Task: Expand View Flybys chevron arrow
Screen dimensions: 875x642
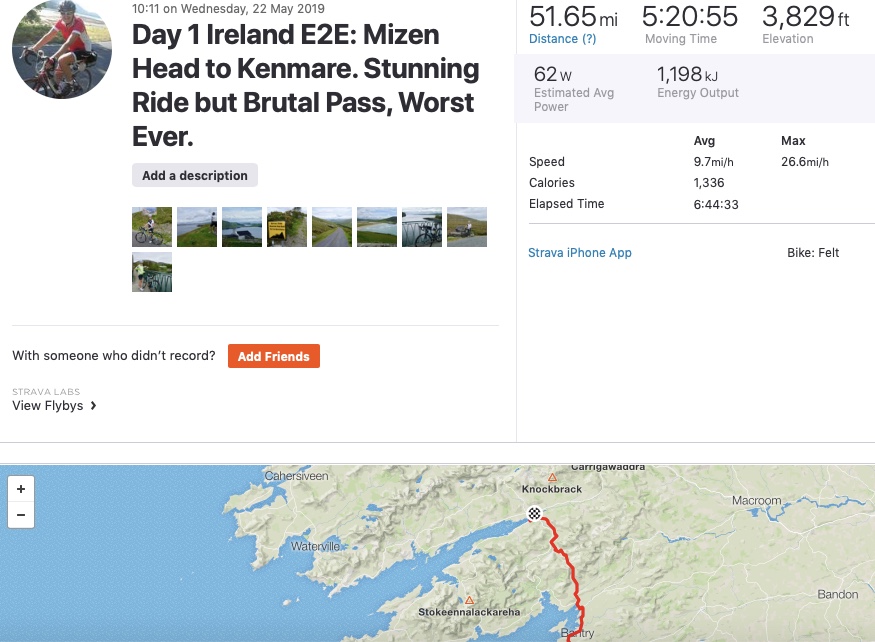Action: click(x=93, y=406)
